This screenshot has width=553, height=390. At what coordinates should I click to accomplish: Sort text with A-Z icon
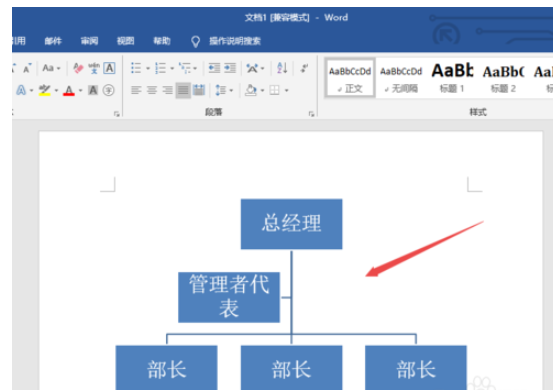click(282, 68)
